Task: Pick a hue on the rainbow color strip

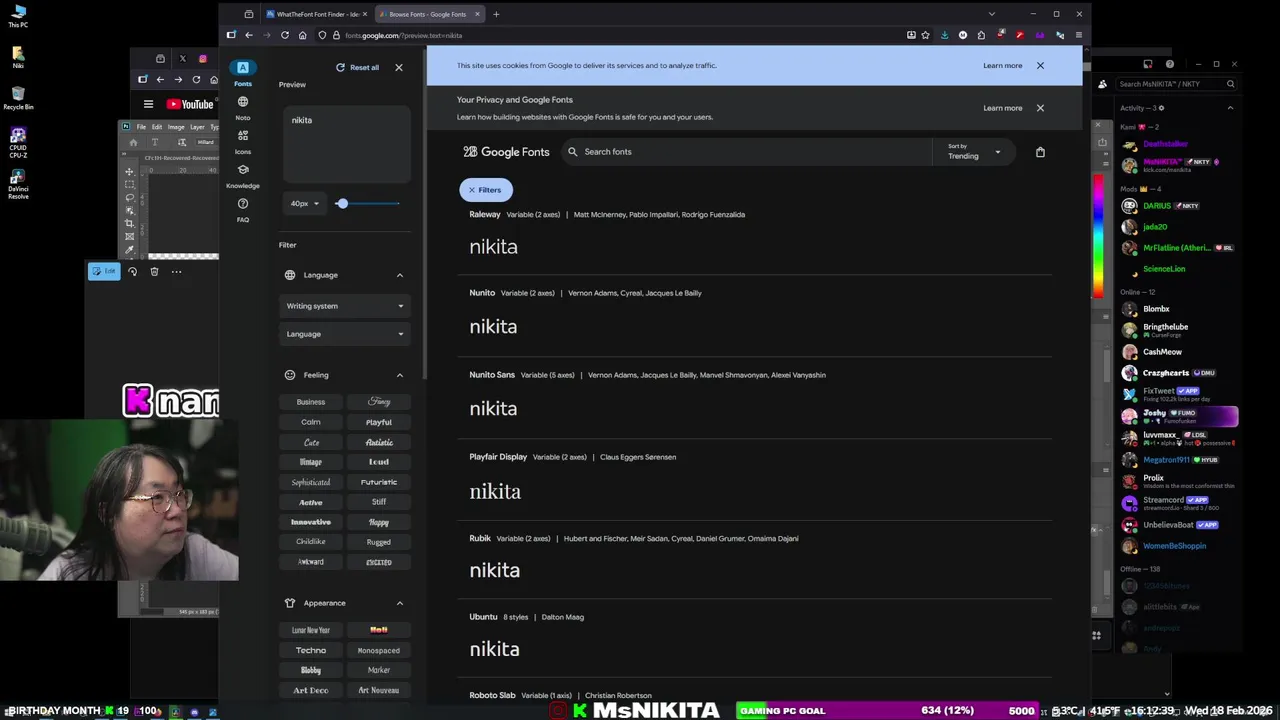Action: pos(1099,236)
